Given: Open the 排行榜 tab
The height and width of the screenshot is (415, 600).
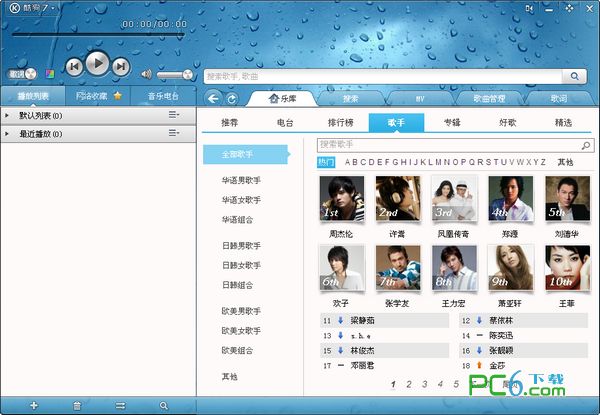Looking at the screenshot, I should point(341,123).
